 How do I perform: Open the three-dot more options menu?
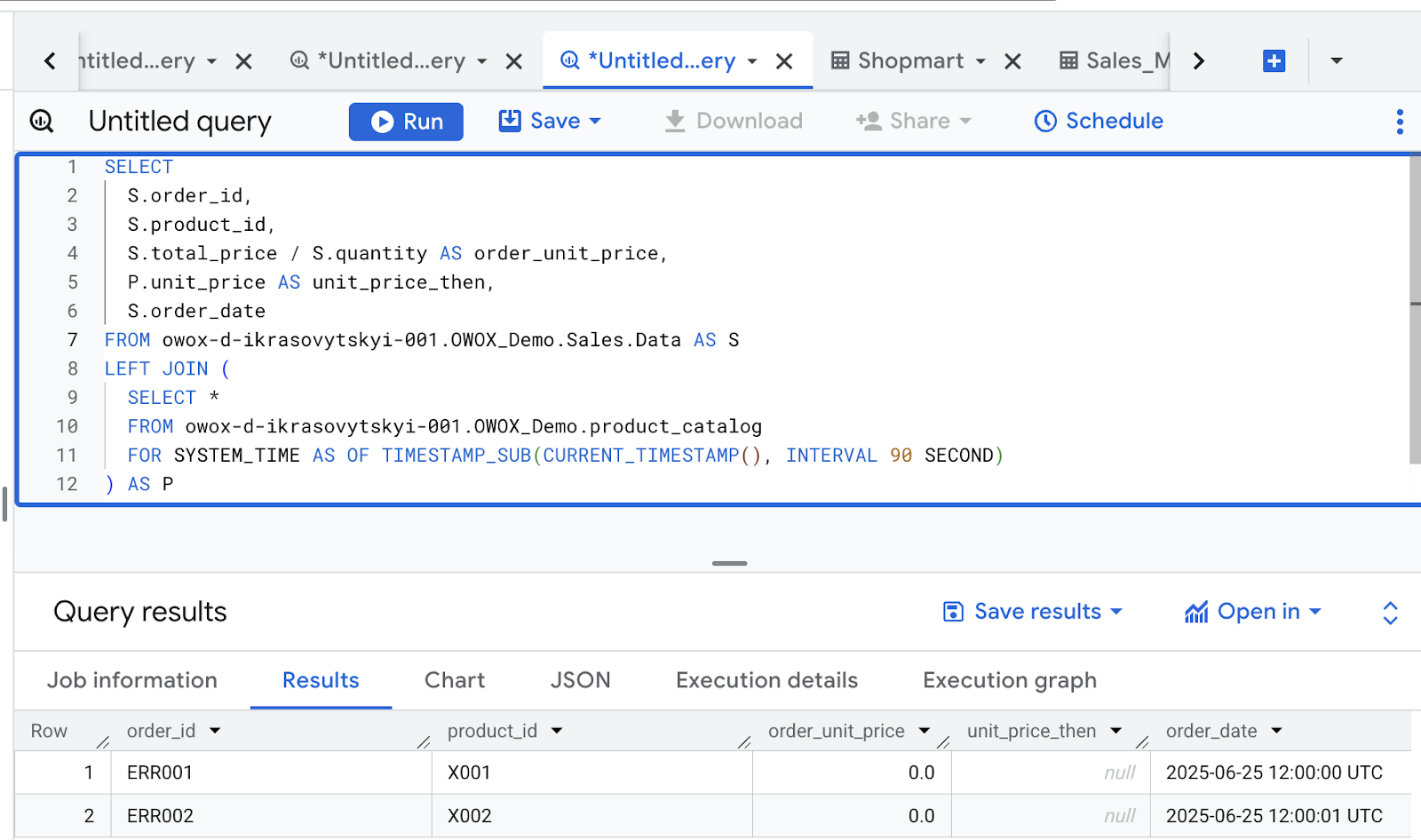click(1400, 122)
